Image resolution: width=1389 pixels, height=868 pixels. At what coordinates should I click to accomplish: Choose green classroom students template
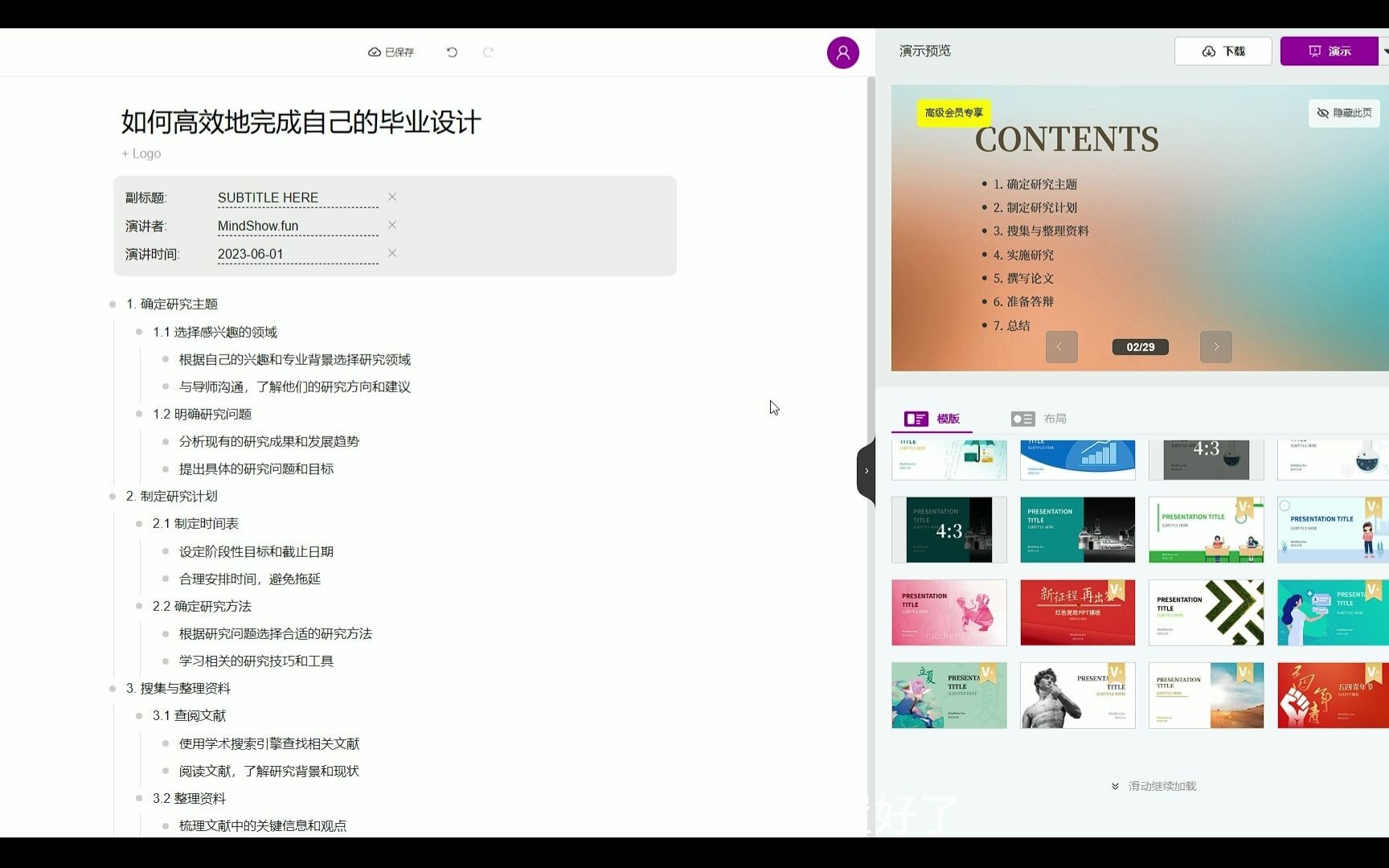[1206, 530]
